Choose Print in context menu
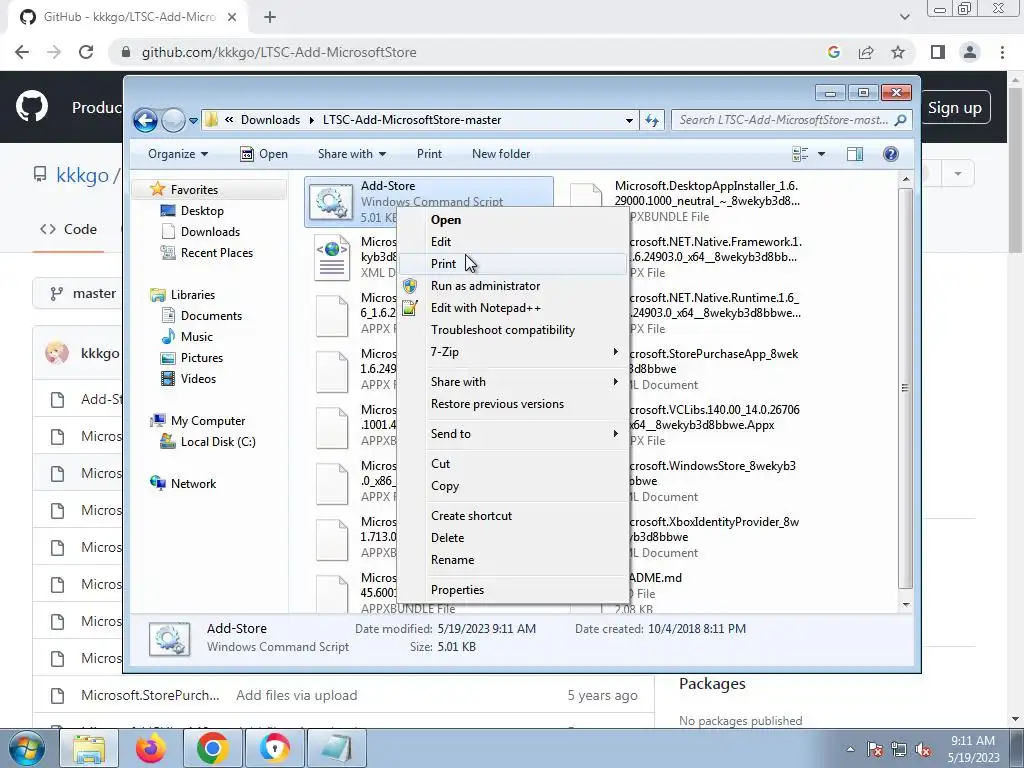Image resolution: width=1024 pixels, height=768 pixels. coord(512,264)
